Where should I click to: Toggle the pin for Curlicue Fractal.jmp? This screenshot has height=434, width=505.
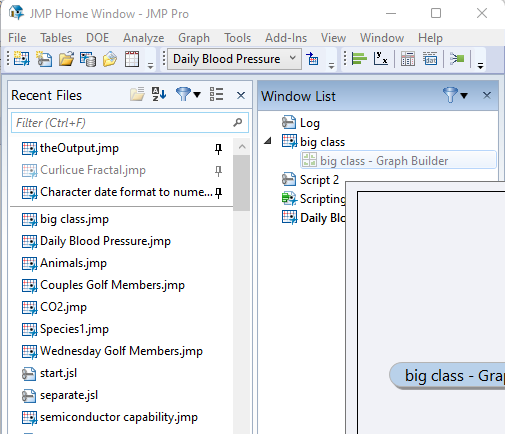tap(218, 171)
